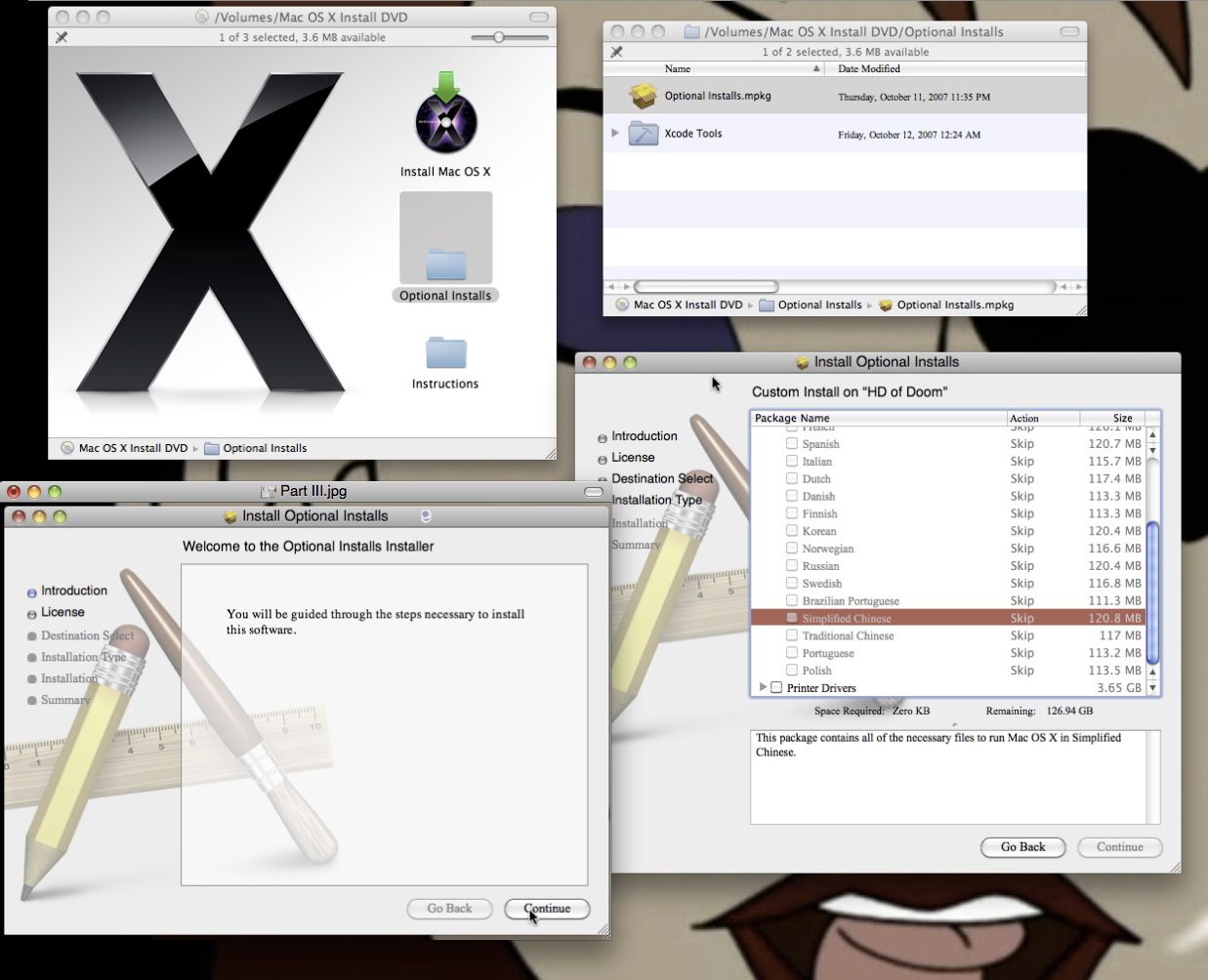Sort by Name column sort arrow
The image size is (1208, 980).
pyautogui.click(x=816, y=68)
